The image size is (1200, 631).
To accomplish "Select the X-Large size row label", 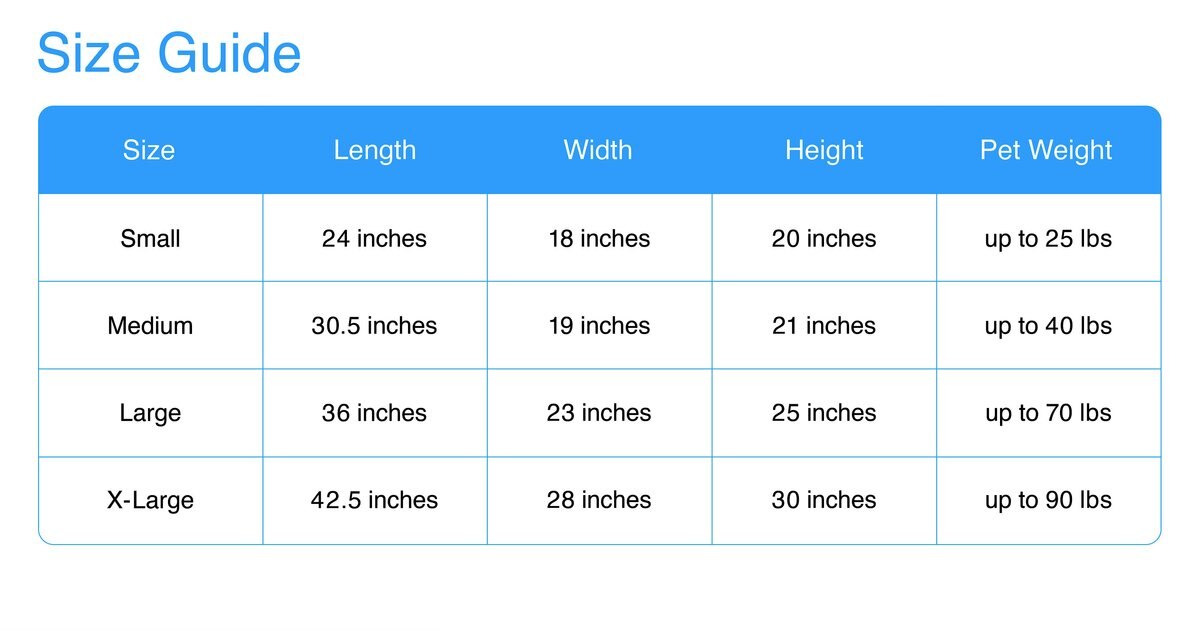I will coord(150,500).
